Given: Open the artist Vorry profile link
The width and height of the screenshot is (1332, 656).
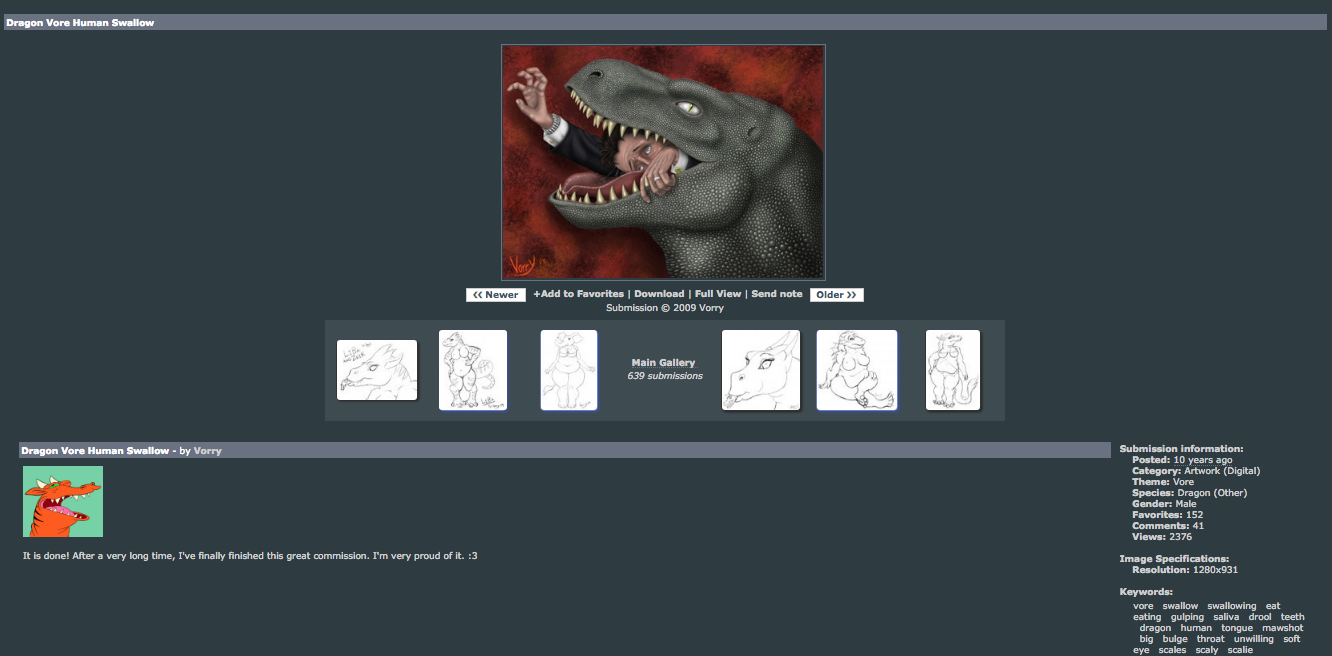Looking at the screenshot, I should tap(208, 451).
